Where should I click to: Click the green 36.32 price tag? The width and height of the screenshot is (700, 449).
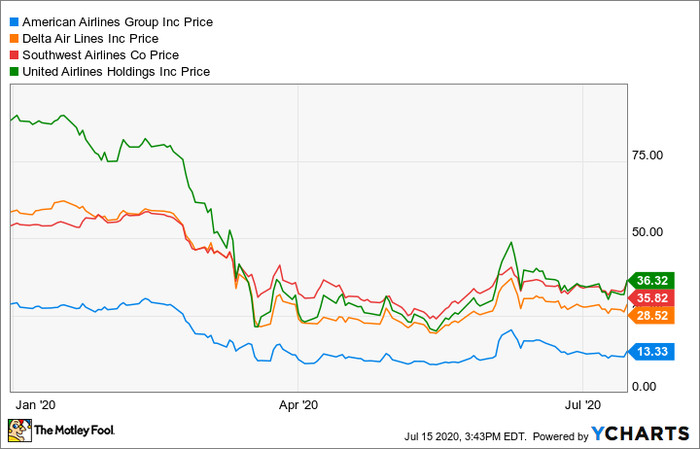654,281
